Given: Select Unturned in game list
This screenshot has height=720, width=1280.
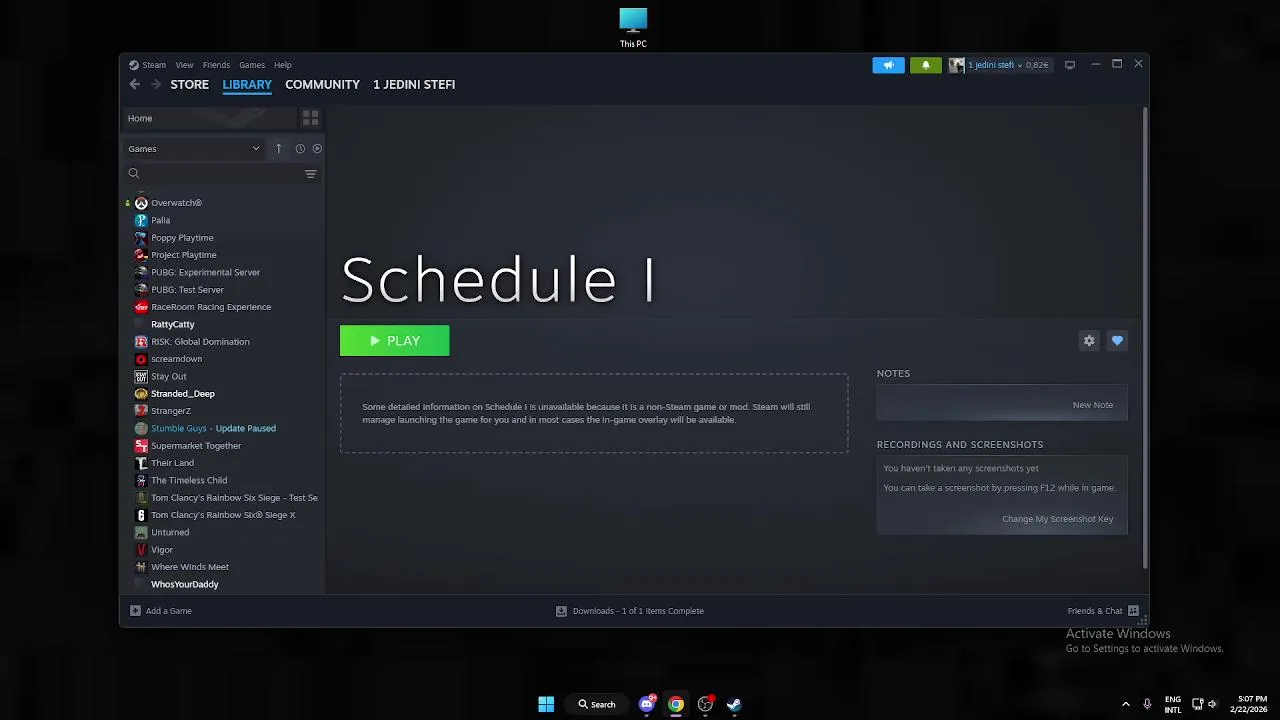Looking at the screenshot, I should click(170, 532).
